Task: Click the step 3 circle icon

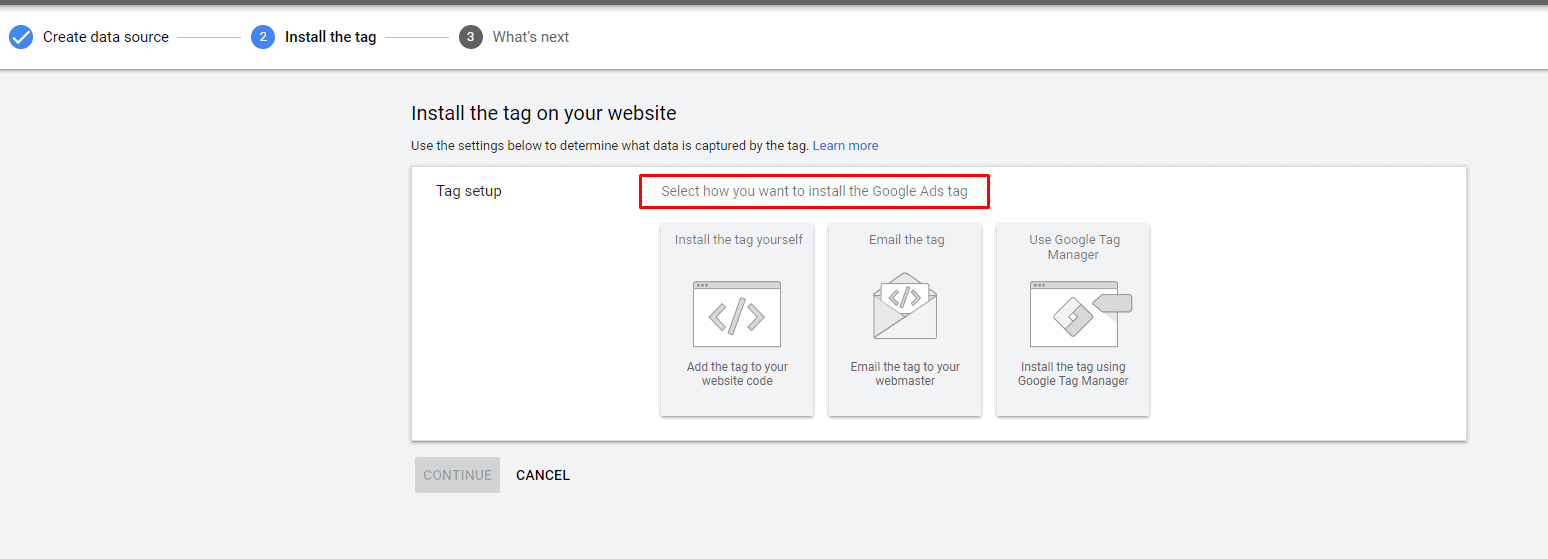Action: pyautogui.click(x=471, y=37)
